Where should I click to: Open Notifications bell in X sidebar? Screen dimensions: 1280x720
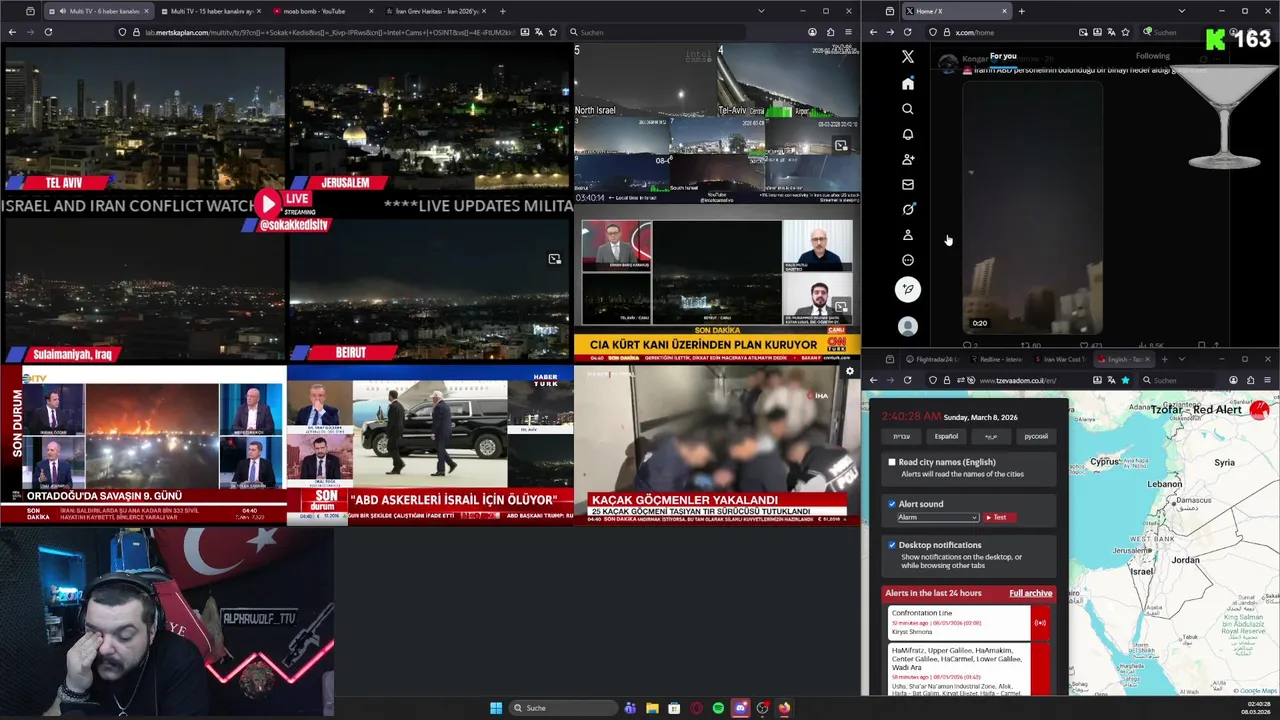(908, 134)
